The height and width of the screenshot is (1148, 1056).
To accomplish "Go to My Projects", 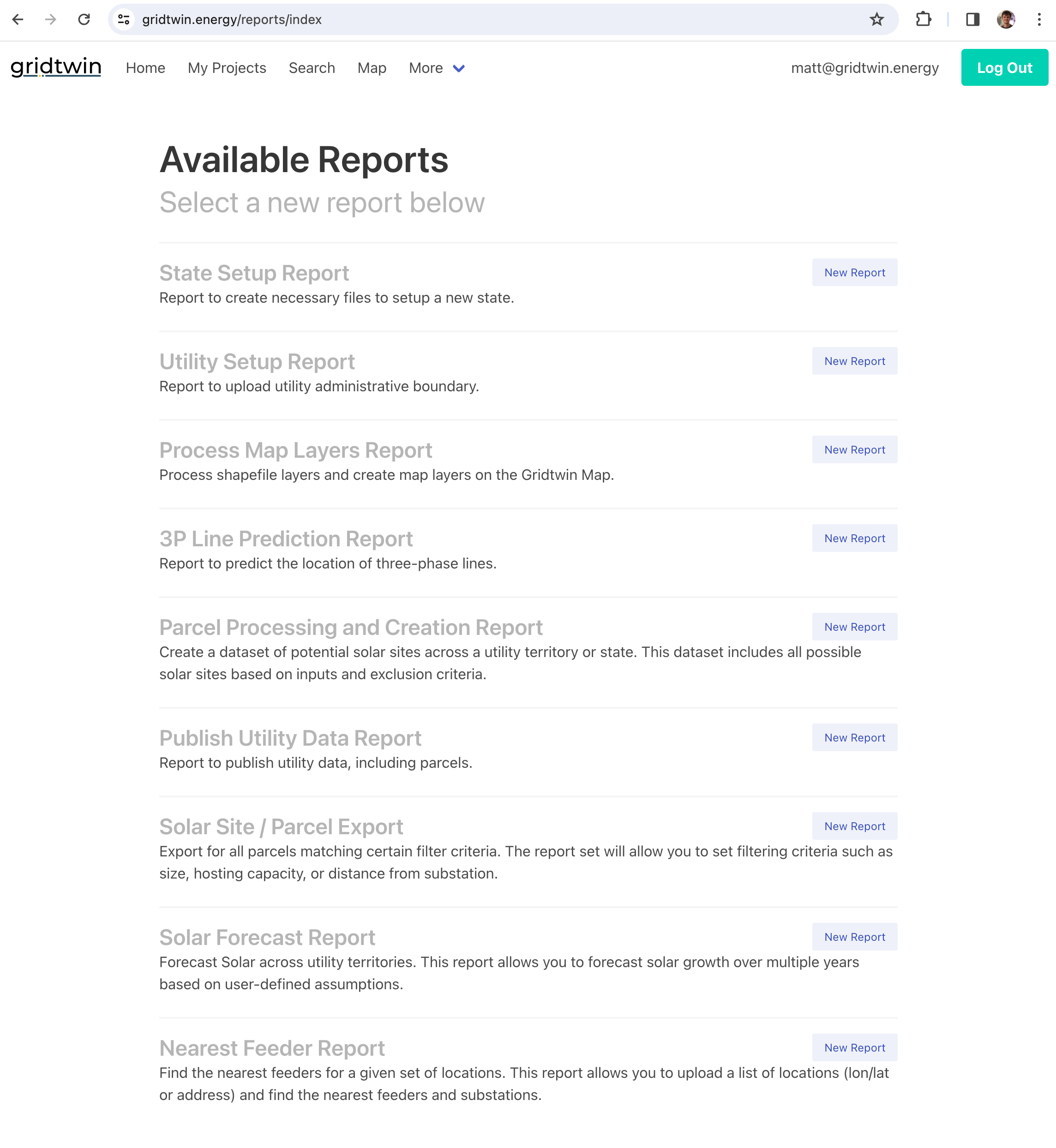I will tap(227, 68).
